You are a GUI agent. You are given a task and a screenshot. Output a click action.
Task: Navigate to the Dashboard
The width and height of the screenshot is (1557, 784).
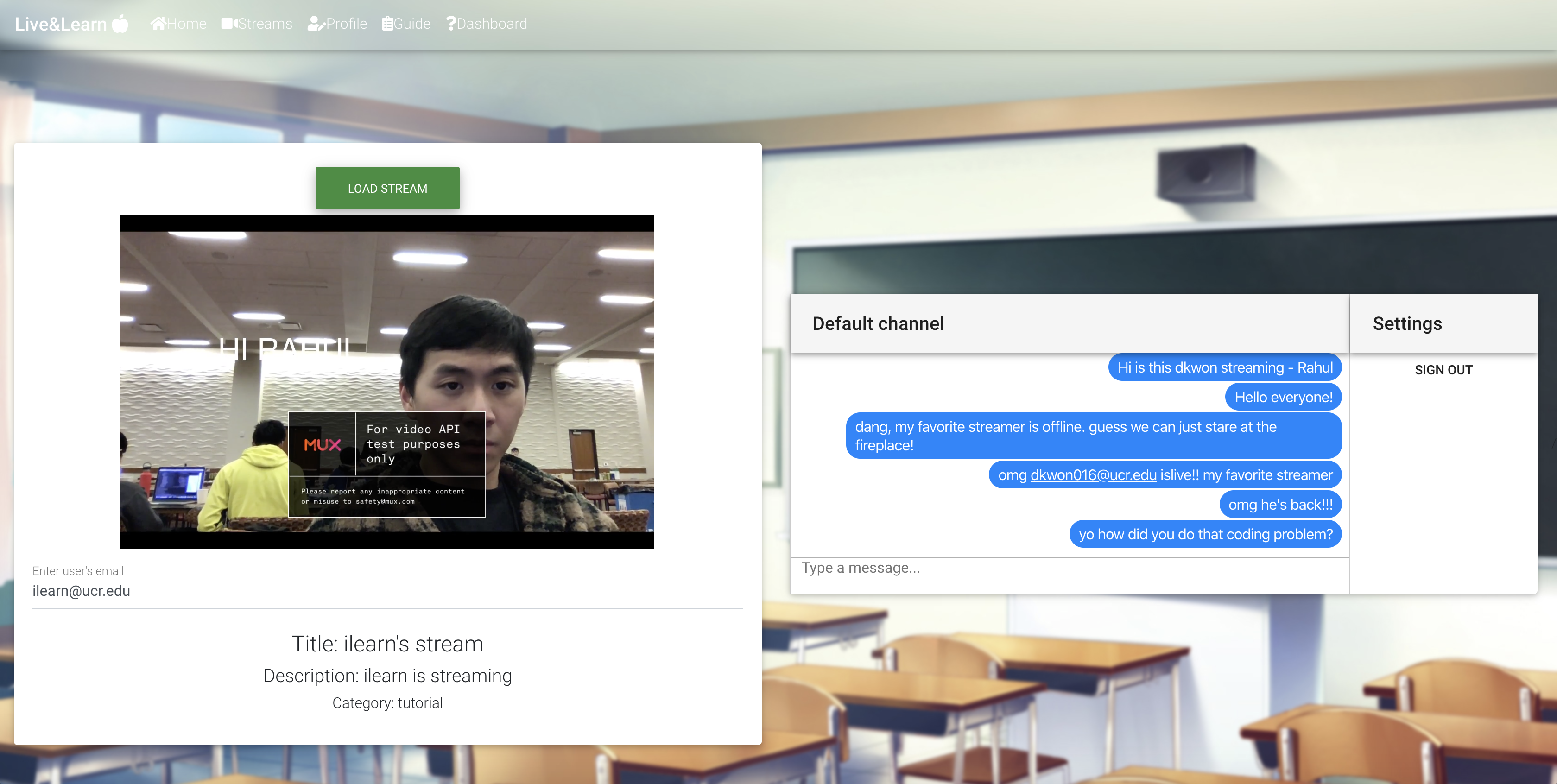[491, 24]
